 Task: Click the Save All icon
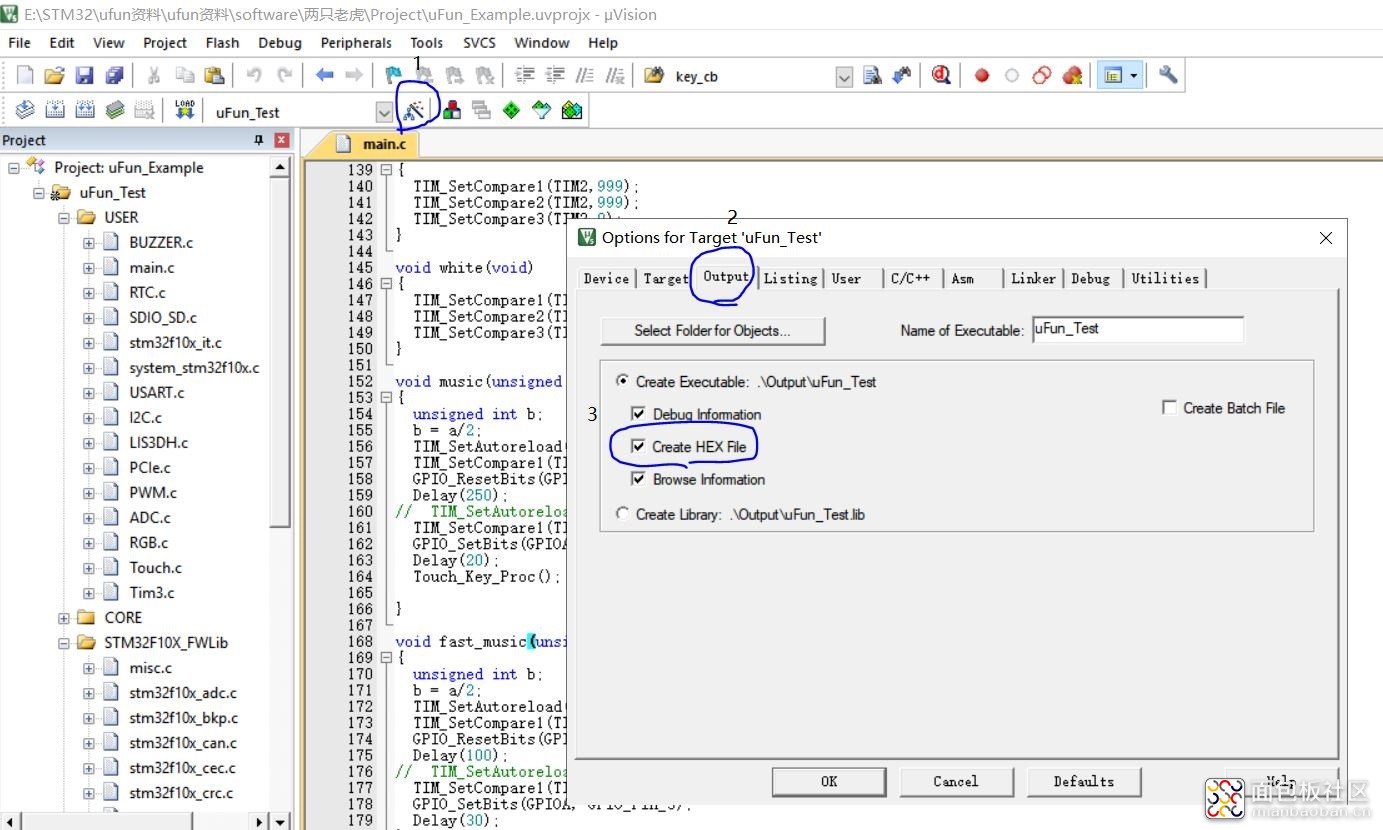[x=115, y=76]
